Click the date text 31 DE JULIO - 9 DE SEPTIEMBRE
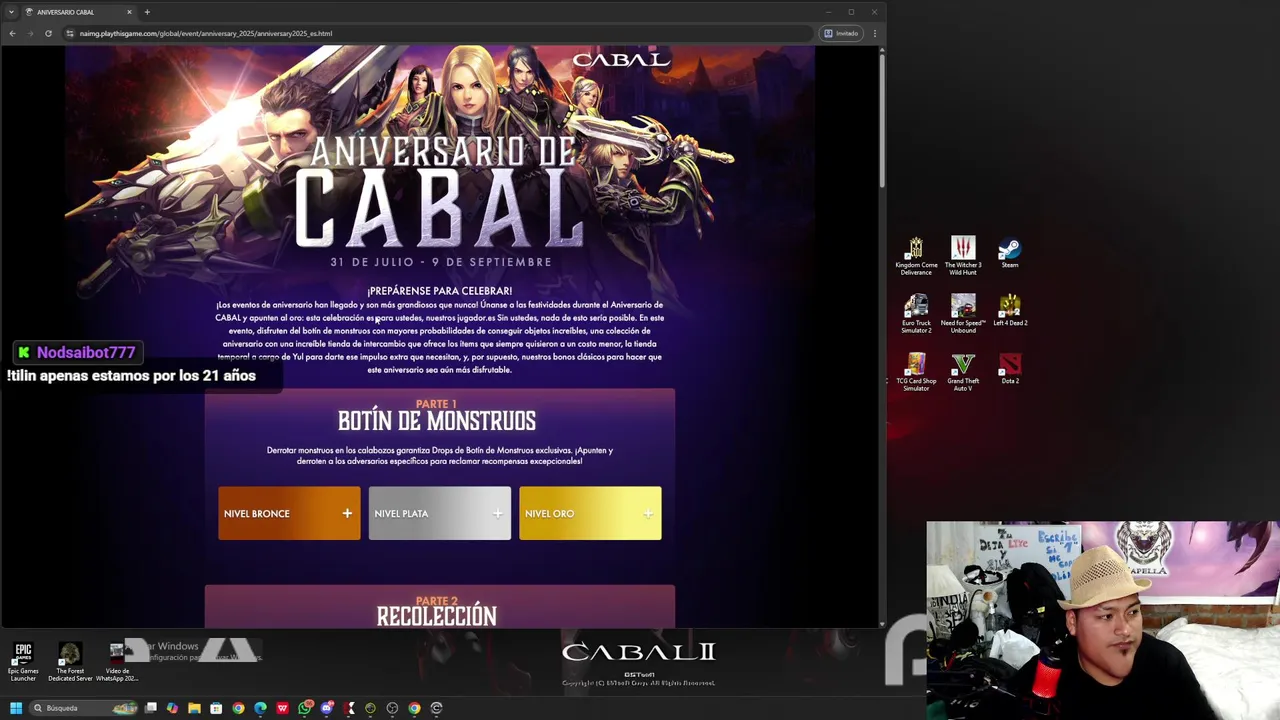The image size is (1280, 720). (441, 262)
